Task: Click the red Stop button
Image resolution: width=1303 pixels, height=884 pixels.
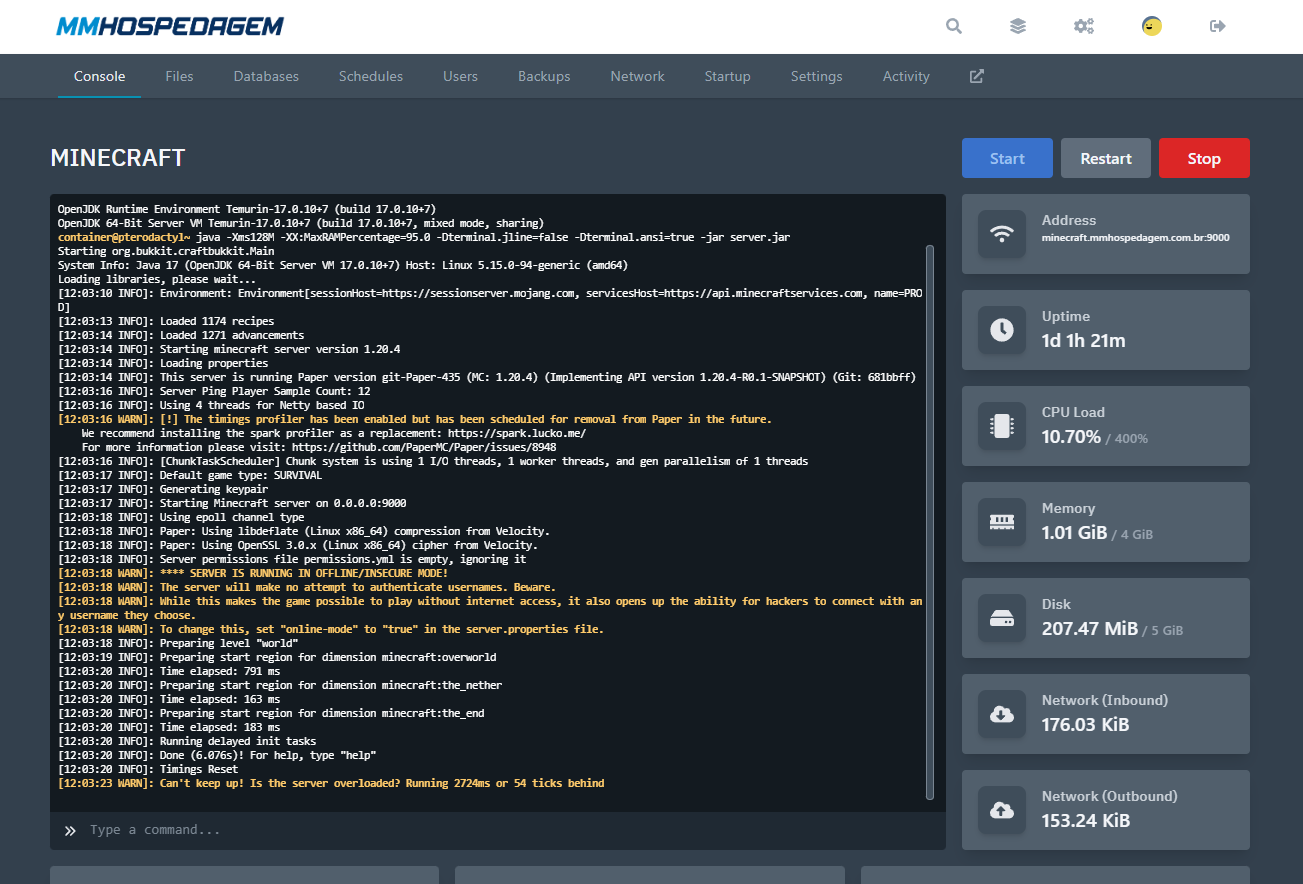Action: point(1204,158)
